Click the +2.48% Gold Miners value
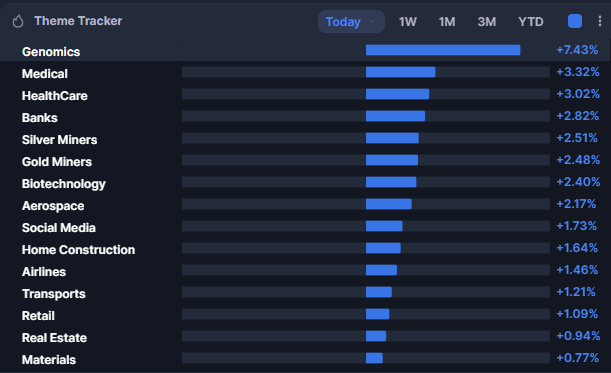The width and height of the screenshot is (611, 373). (x=578, y=160)
